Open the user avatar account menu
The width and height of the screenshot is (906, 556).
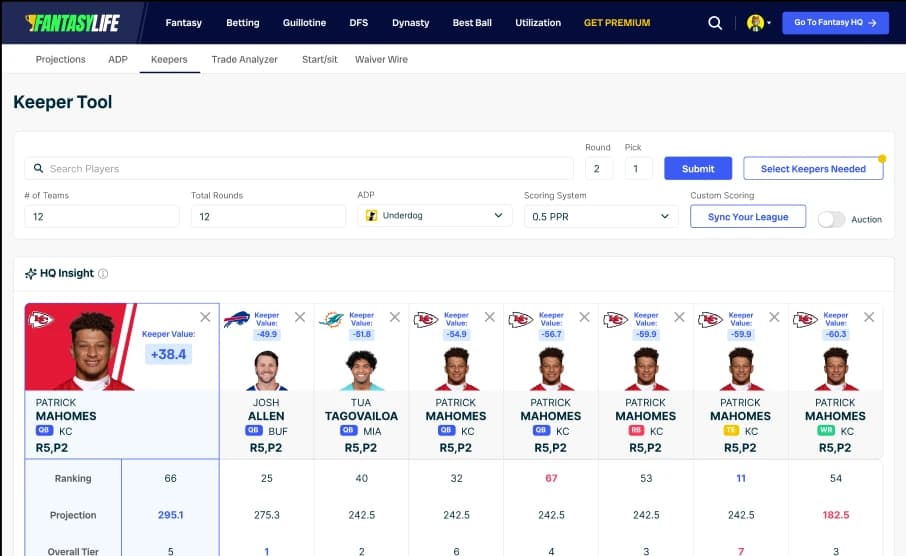click(755, 23)
